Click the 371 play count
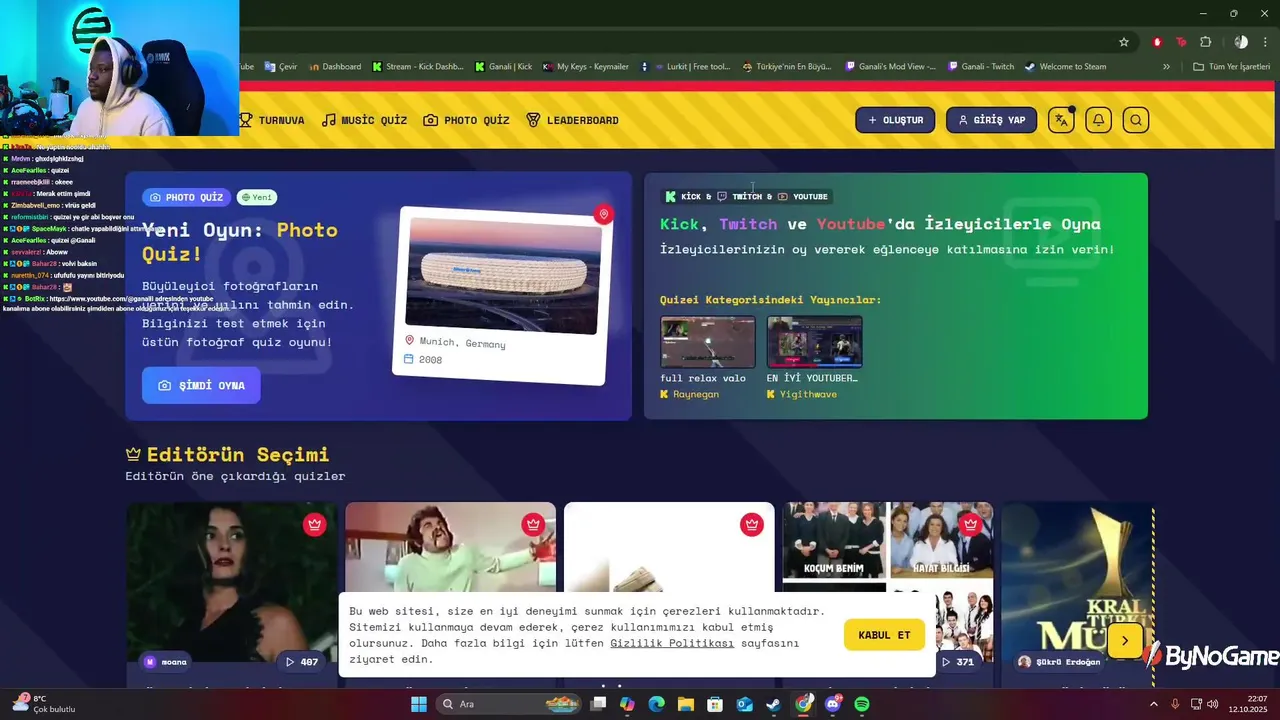Image resolution: width=1280 pixels, height=720 pixels. [x=958, y=662]
